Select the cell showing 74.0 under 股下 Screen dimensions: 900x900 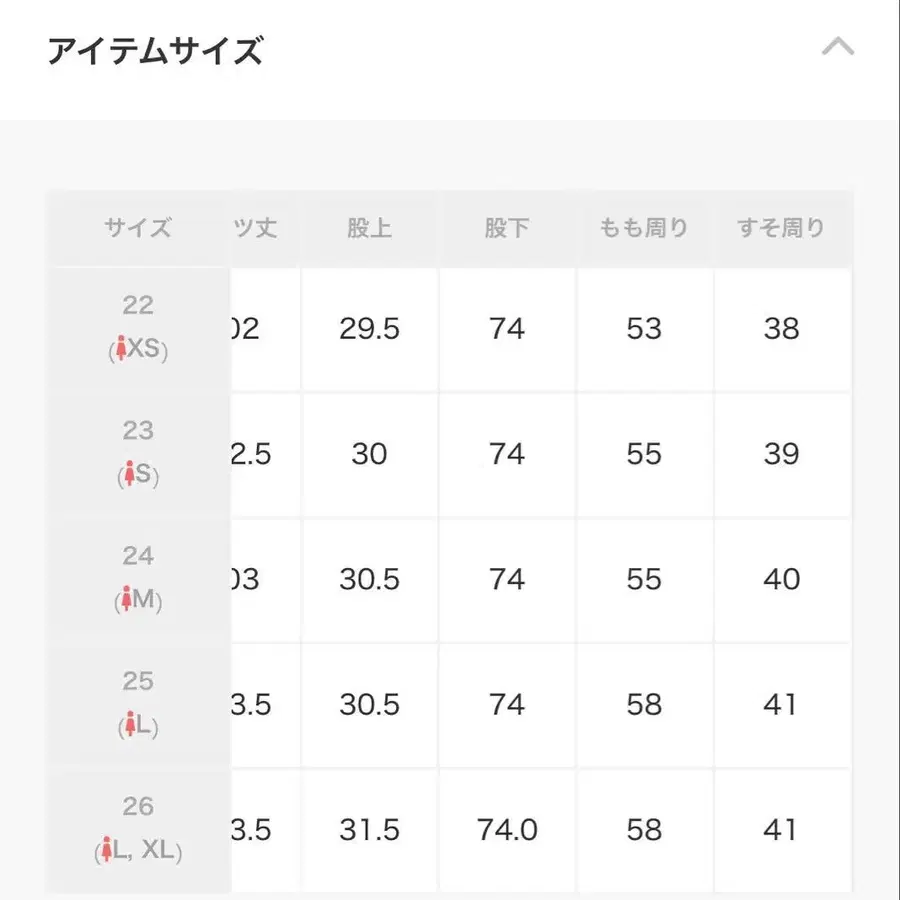click(x=508, y=830)
